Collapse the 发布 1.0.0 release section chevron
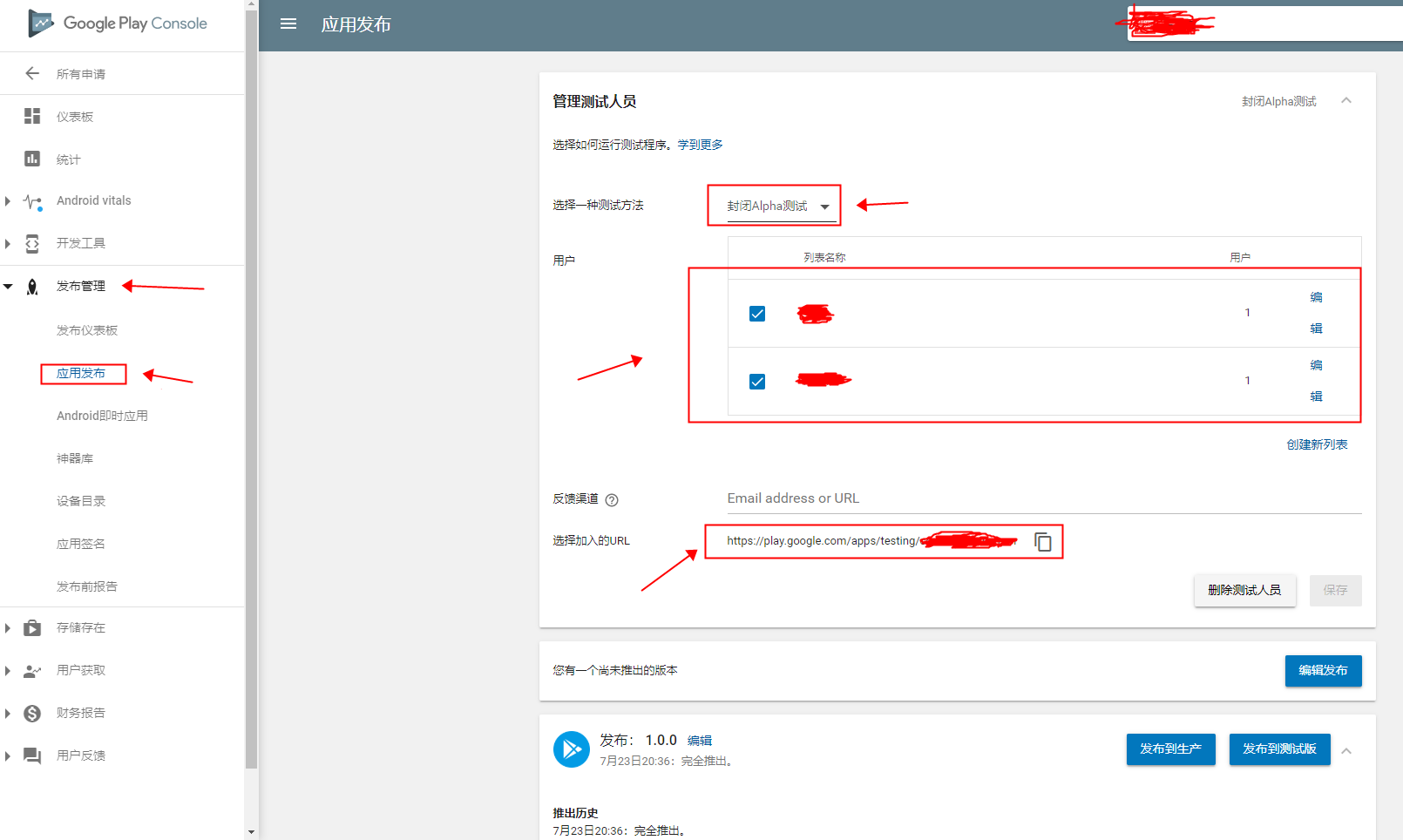 coord(1346,751)
